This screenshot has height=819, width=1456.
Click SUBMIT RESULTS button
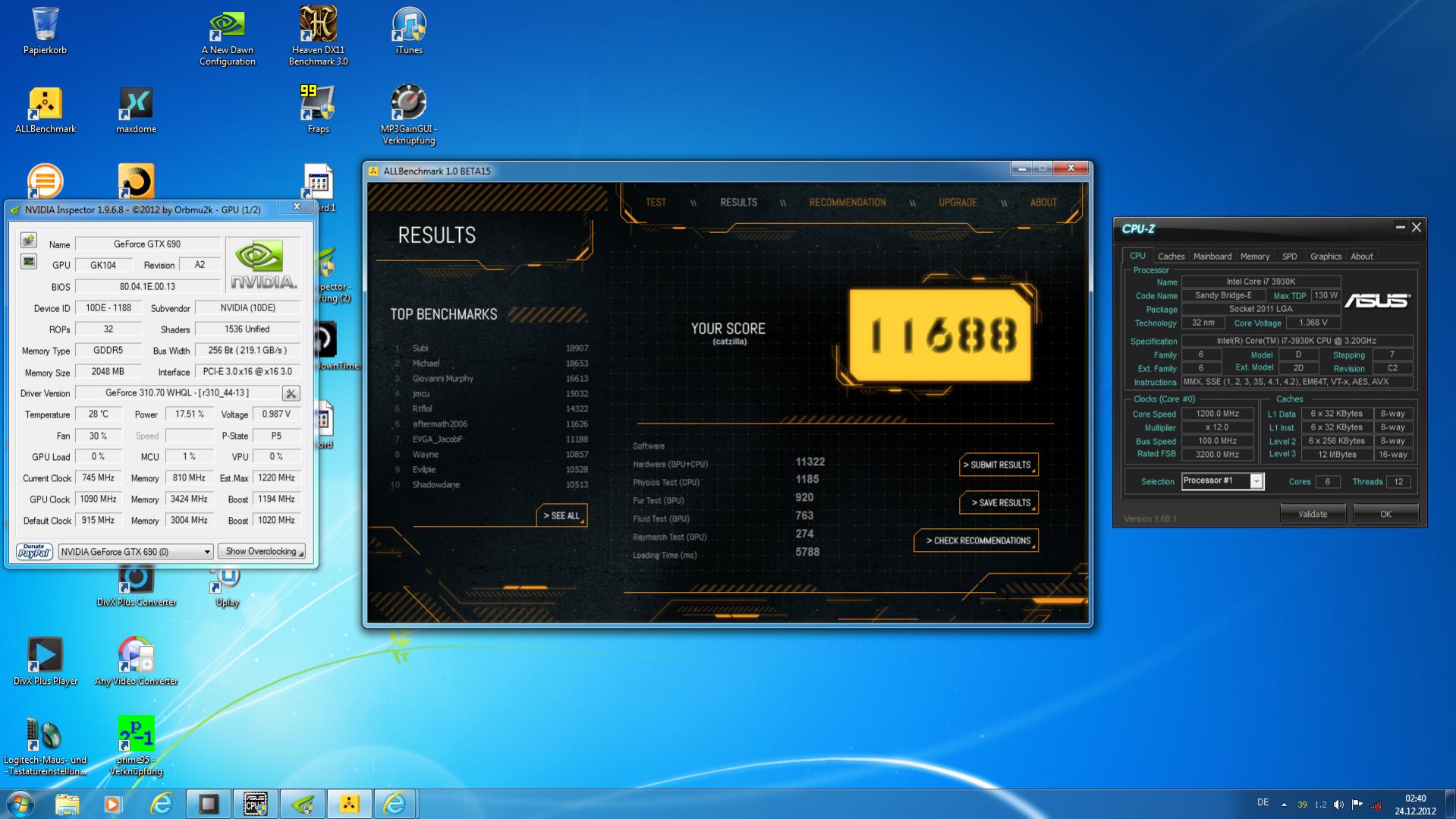click(x=998, y=465)
